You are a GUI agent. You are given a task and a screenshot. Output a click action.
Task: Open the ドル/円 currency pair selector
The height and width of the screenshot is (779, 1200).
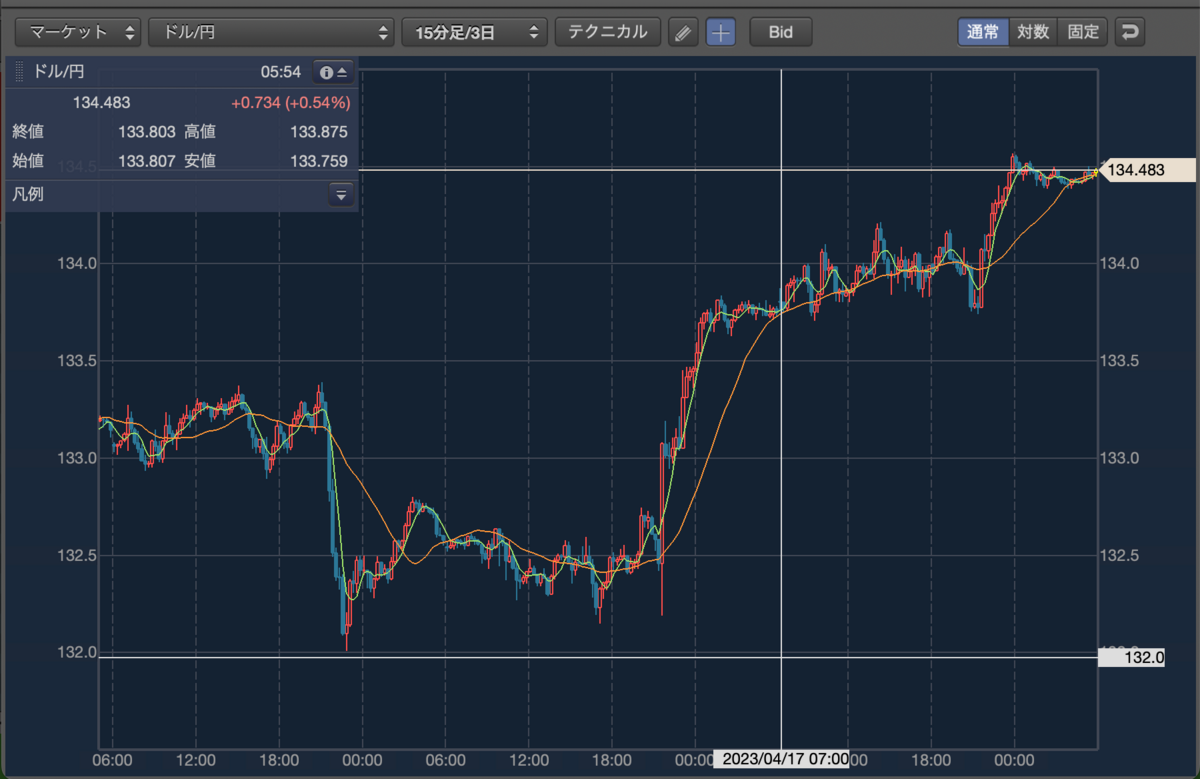point(271,32)
